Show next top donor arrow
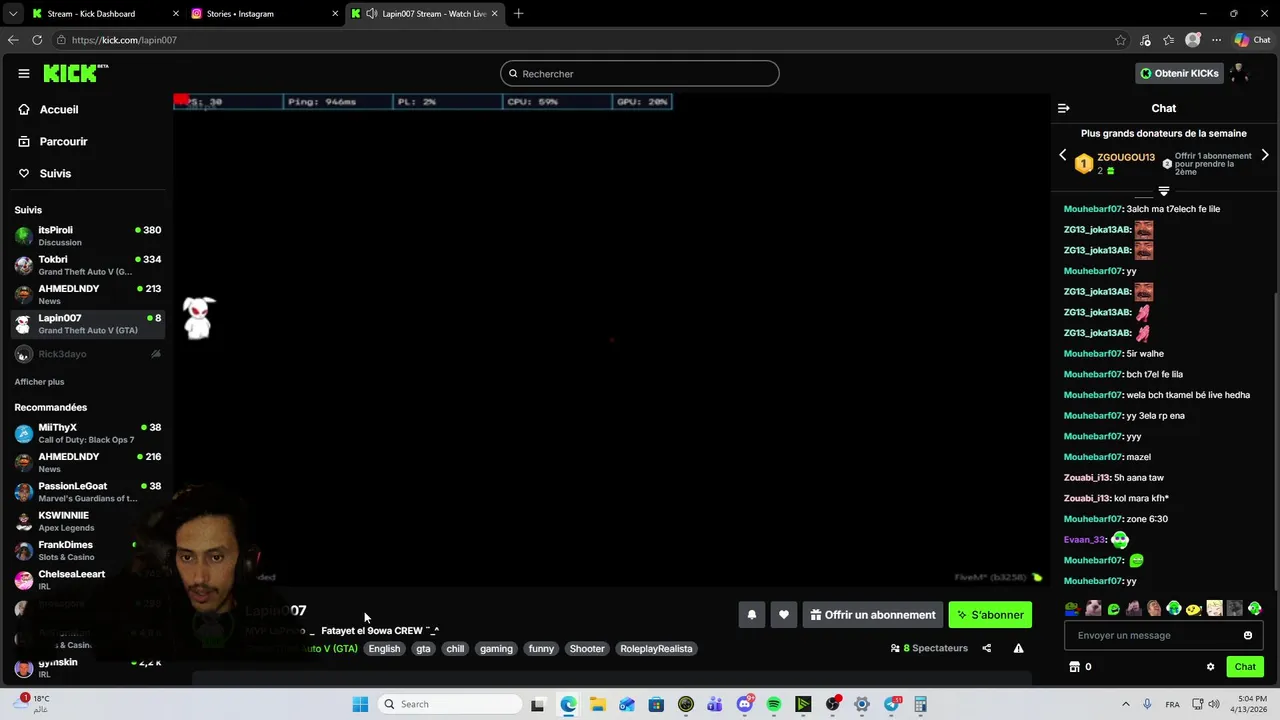Image resolution: width=1280 pixels, height=720 pixels. click(1265, 155)
